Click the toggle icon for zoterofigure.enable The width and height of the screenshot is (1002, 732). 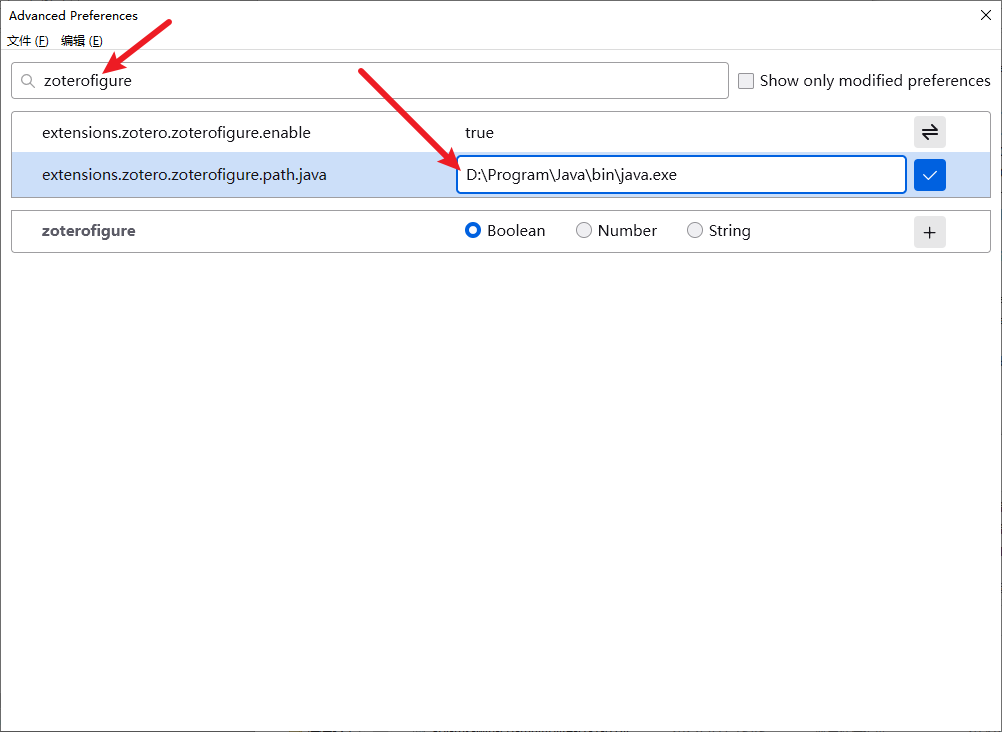pos(929,132)
